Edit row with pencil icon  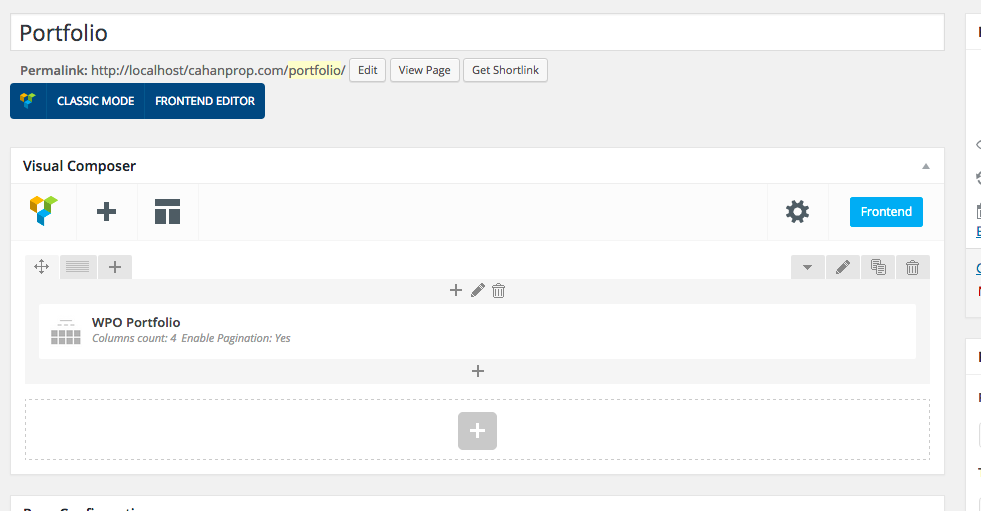coord(843,267)
